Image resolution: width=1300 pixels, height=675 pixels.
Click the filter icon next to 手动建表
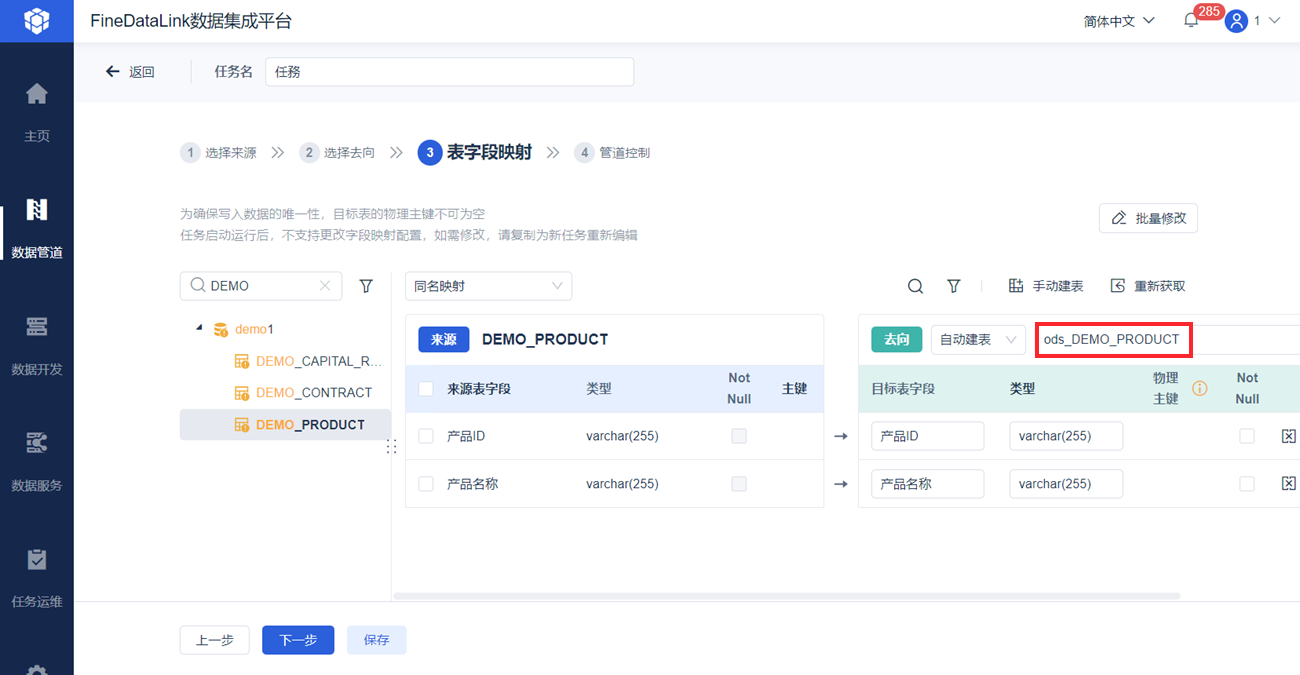[954, 286]
